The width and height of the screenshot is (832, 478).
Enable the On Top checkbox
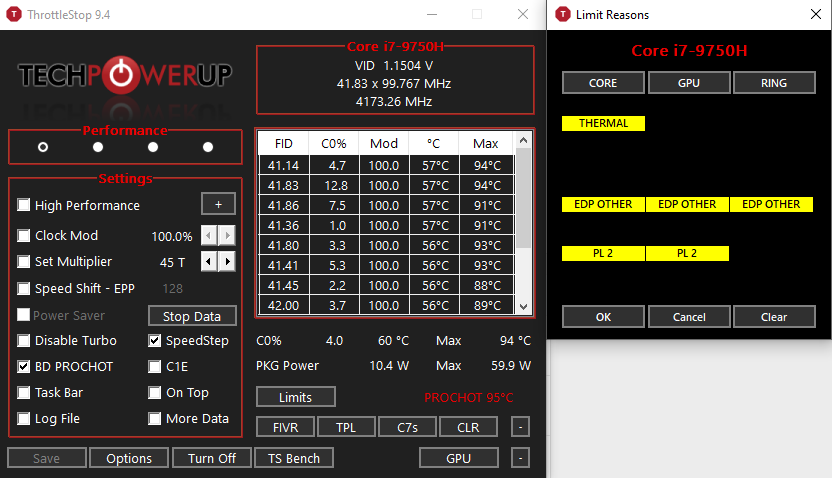coord(154,392)
